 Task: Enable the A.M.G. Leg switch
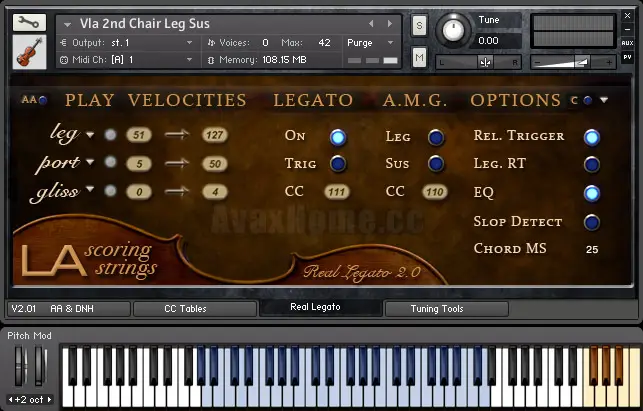coord(436,137)
